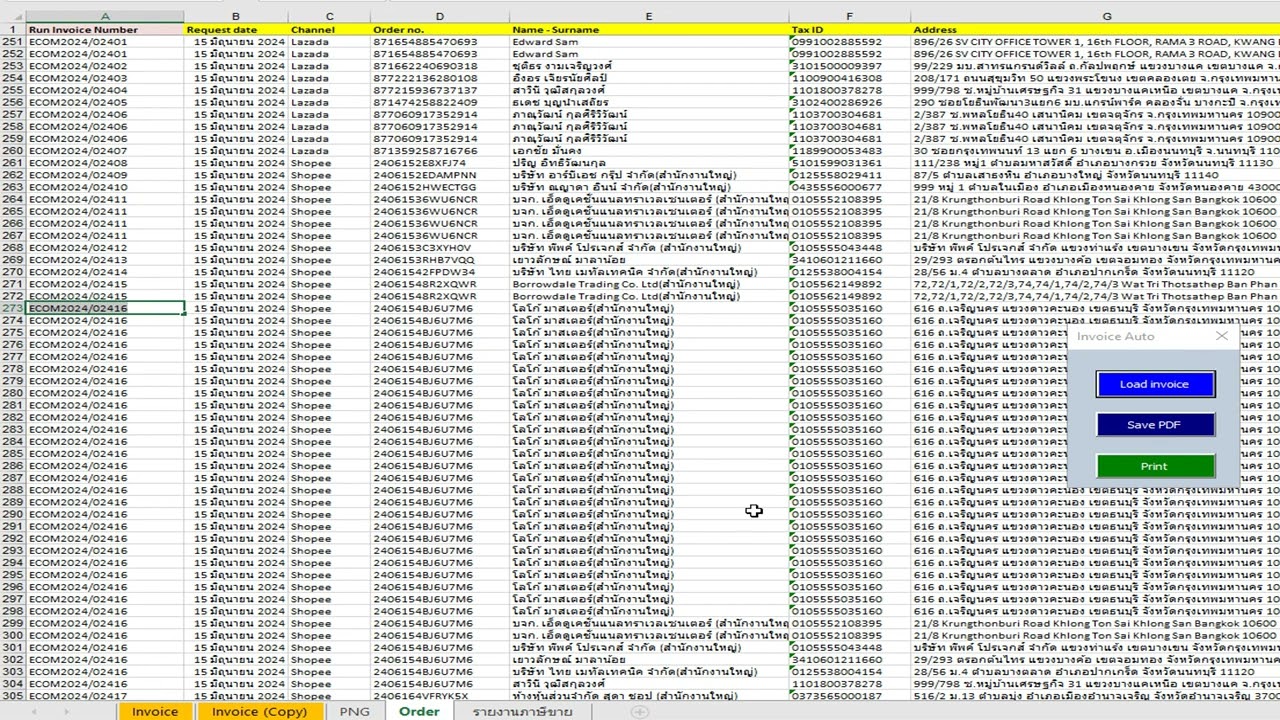Click tax ID 0435556000677
This screenshot has width=1280, height=720.
(850, 187)
